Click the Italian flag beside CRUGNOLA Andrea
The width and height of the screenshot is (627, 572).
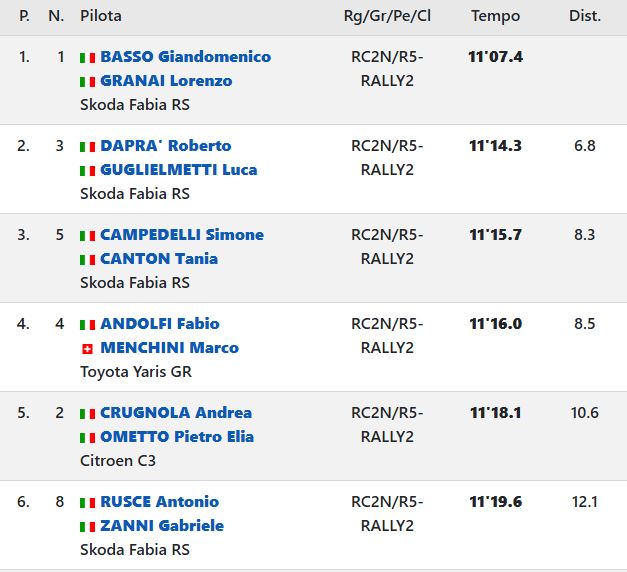point(87,413)
